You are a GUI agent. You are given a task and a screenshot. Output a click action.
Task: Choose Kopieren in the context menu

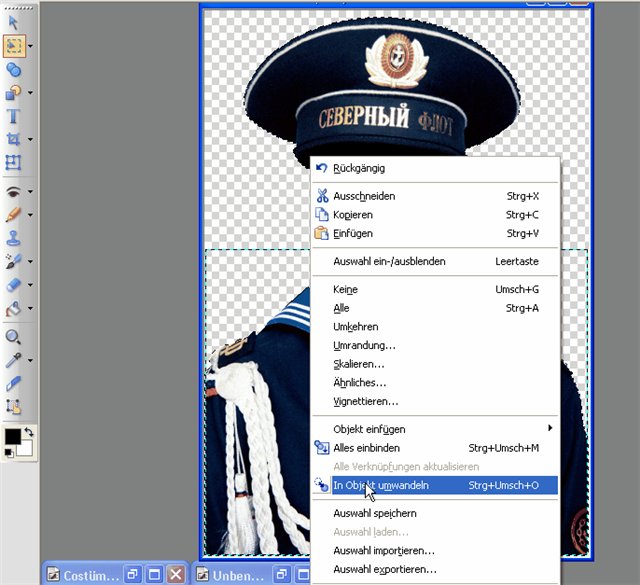[435, 215]
